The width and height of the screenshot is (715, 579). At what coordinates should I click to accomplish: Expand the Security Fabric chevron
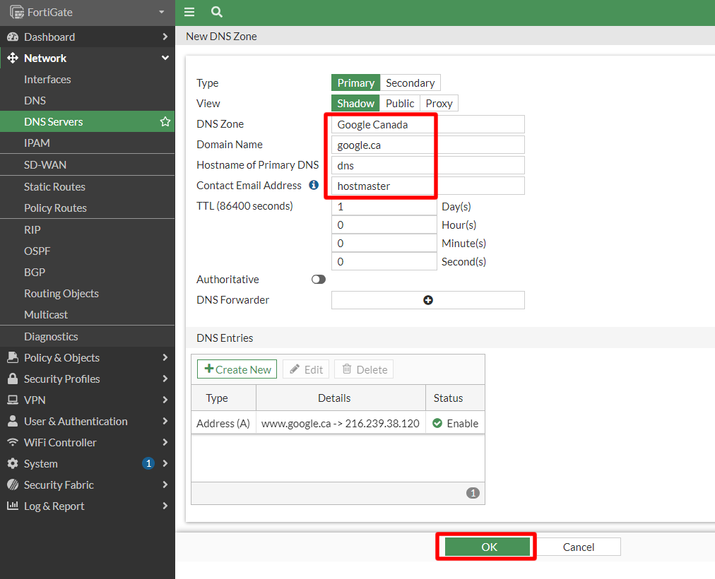pyautogui.click(x=165, y=485)
